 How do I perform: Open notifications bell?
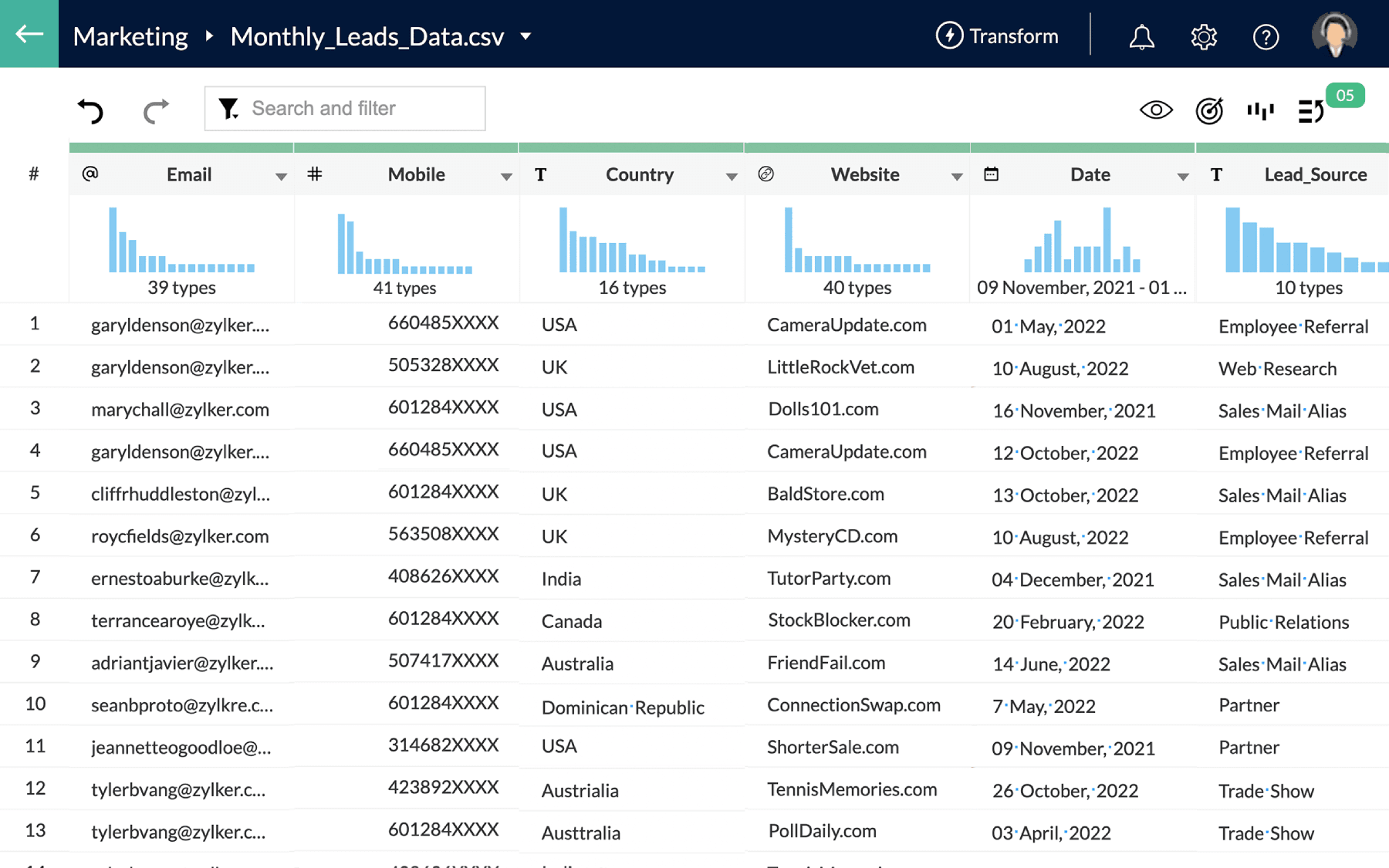pyautogui.click(x=1141, y=35)
